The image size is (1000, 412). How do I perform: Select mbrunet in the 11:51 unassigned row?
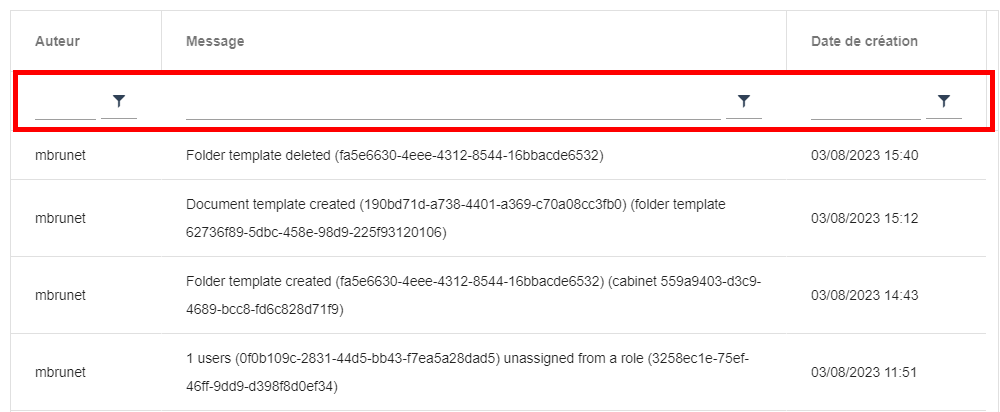[59, 372]
